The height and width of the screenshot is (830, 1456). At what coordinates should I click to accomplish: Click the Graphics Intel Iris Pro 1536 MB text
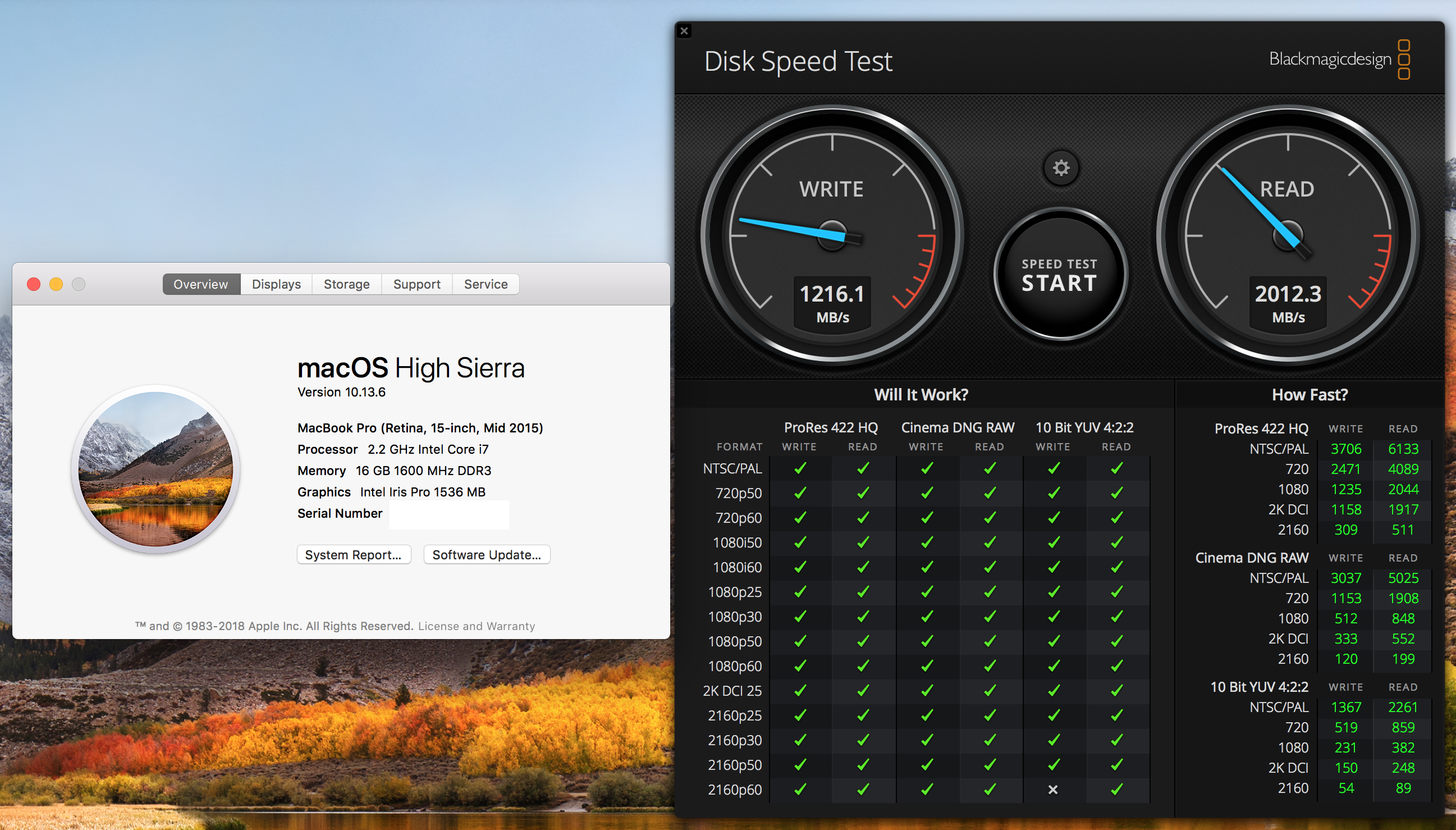tap(391, 492)
